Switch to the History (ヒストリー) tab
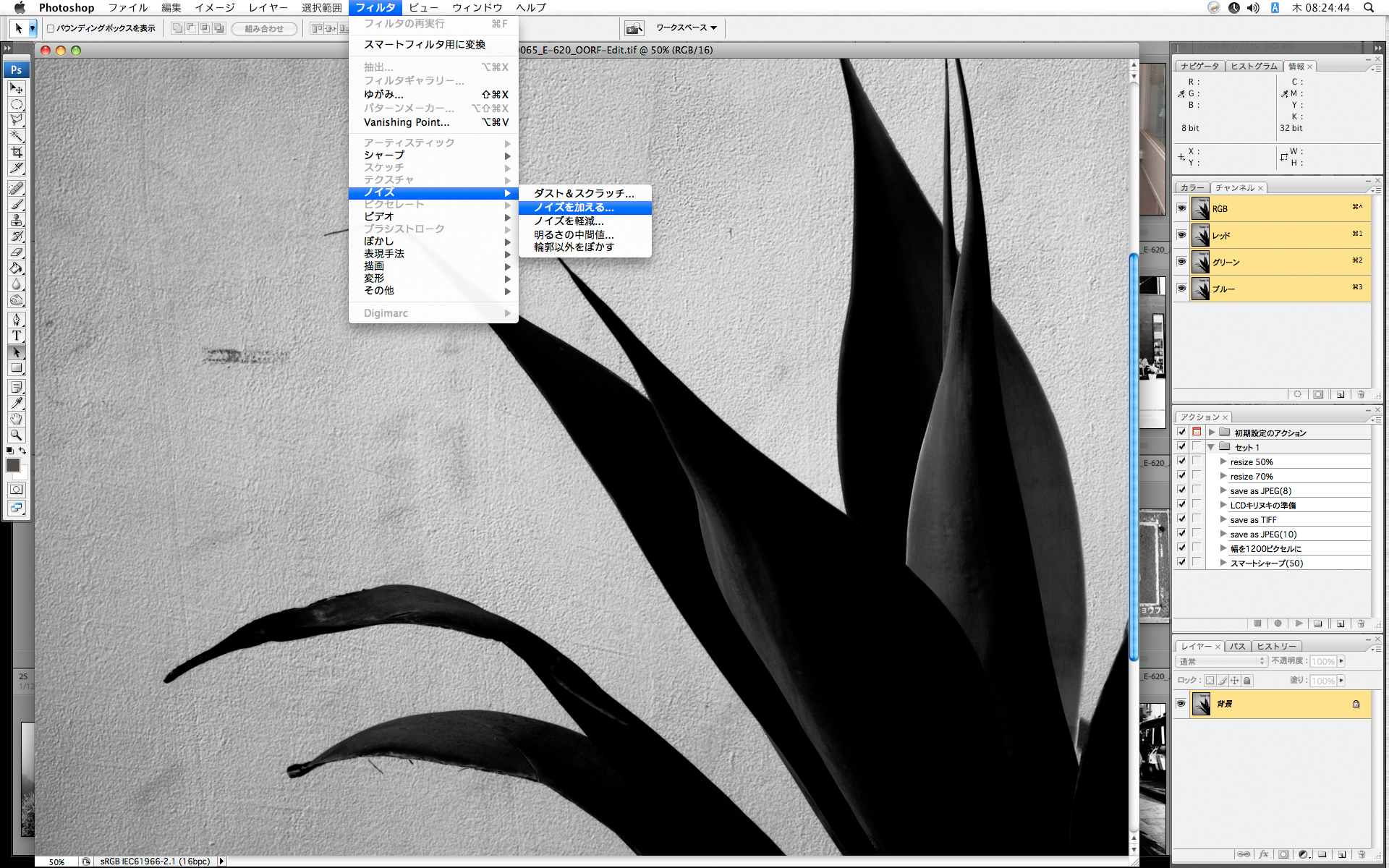The image size is (1389, 868). 1276,647
